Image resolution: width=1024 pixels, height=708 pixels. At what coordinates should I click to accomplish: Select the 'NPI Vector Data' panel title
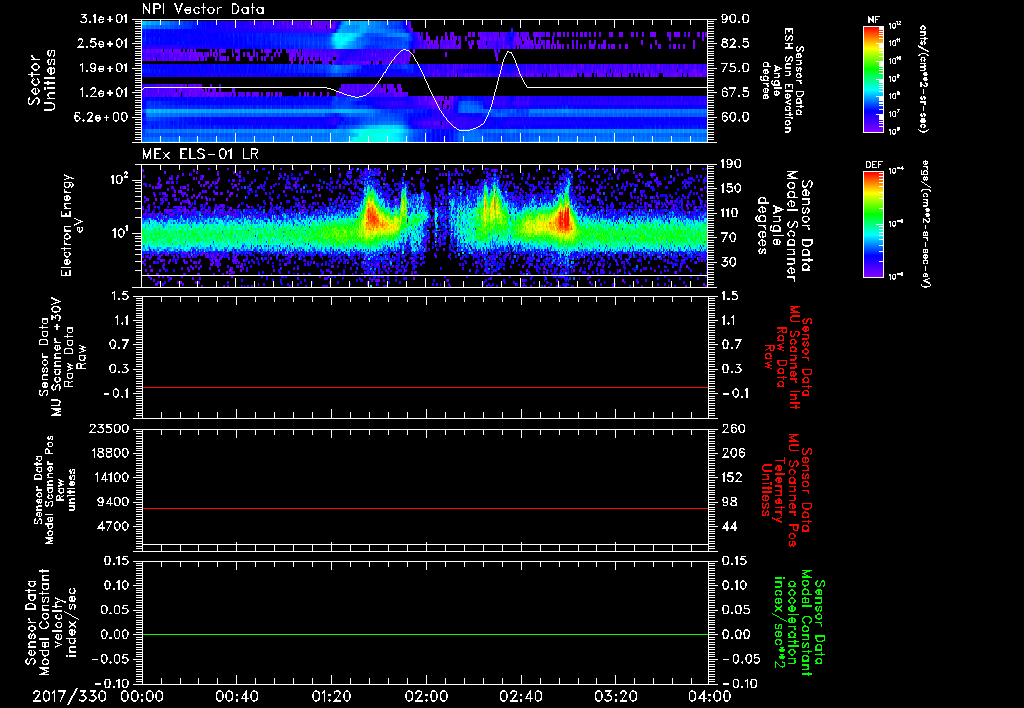pos(203,9)
